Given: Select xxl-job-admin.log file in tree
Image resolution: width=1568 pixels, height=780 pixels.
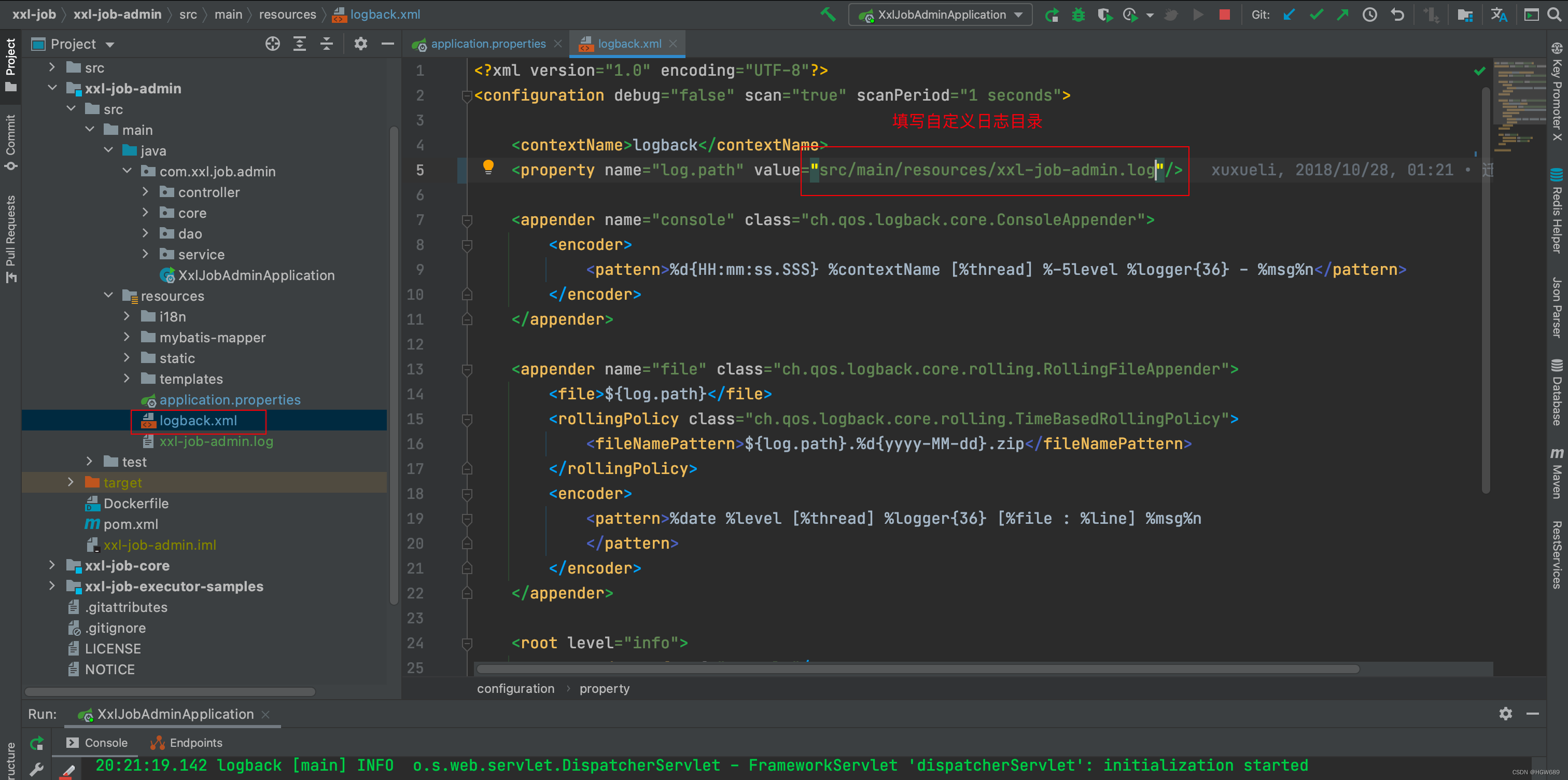Looking at the screenshot, I should pos(216,441).
